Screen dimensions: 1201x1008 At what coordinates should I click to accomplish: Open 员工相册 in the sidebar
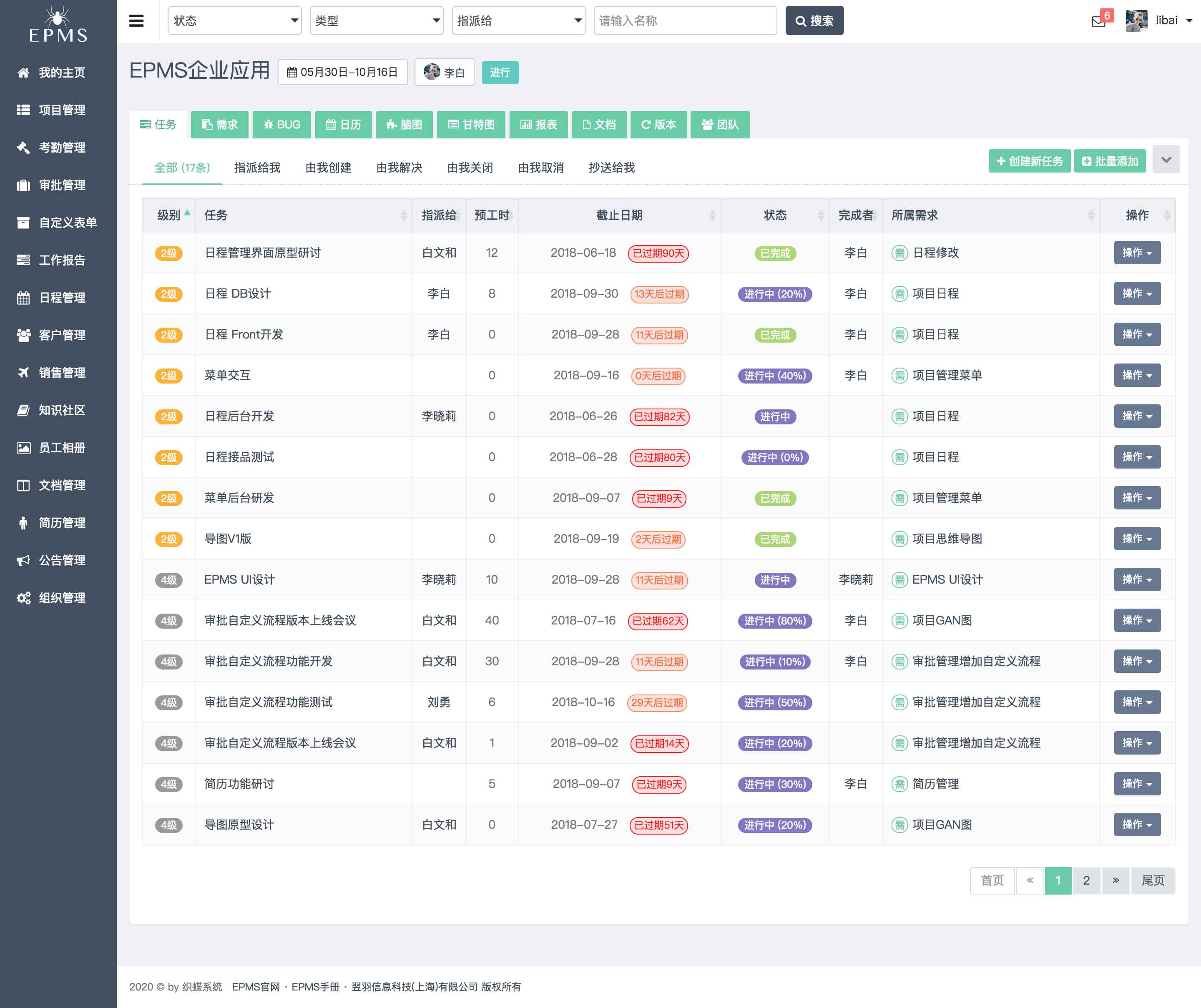click(58, 448)
